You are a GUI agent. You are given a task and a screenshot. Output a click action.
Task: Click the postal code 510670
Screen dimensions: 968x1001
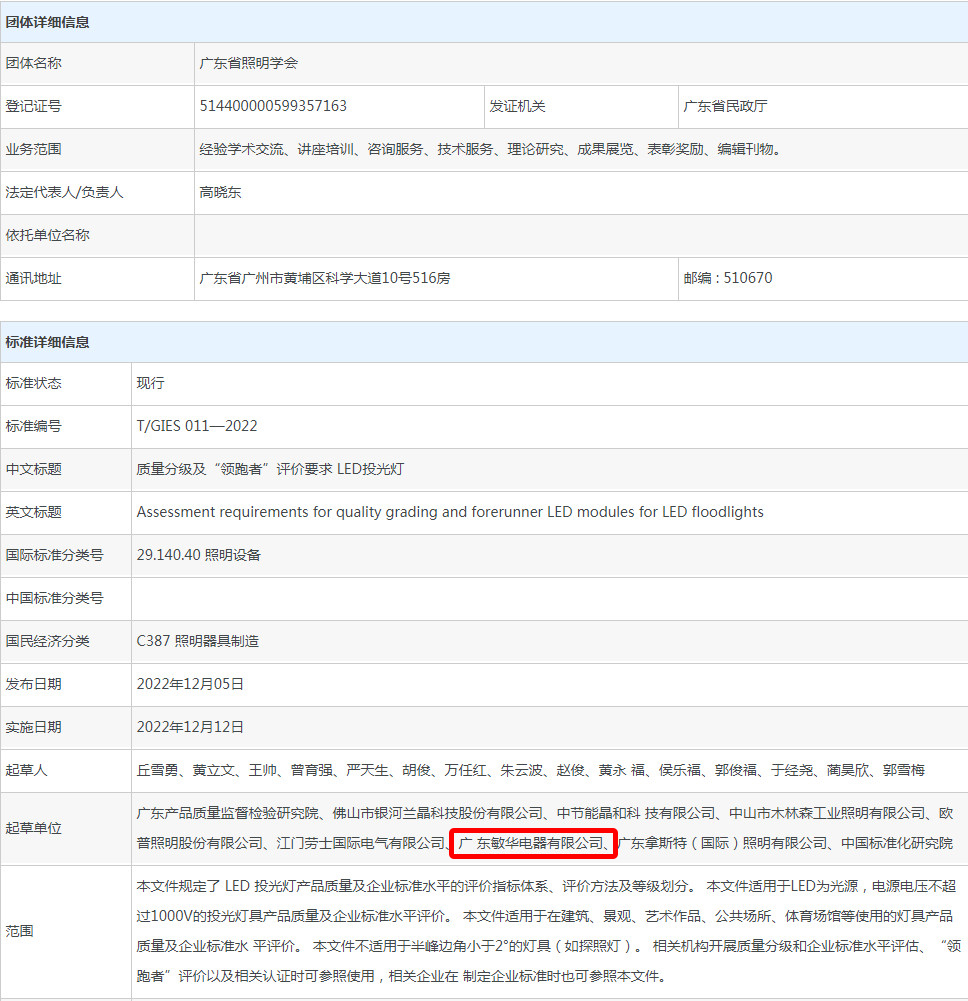[x=728, y=278]
